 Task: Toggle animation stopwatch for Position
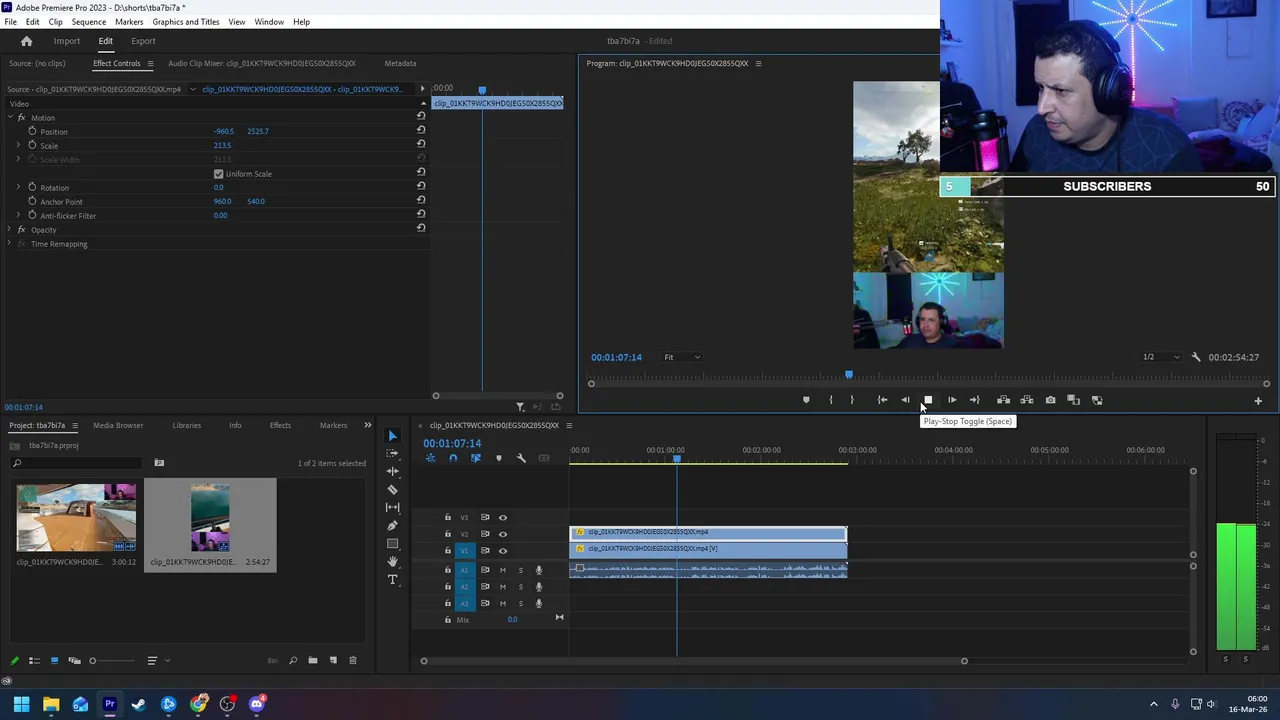[32, 131]
